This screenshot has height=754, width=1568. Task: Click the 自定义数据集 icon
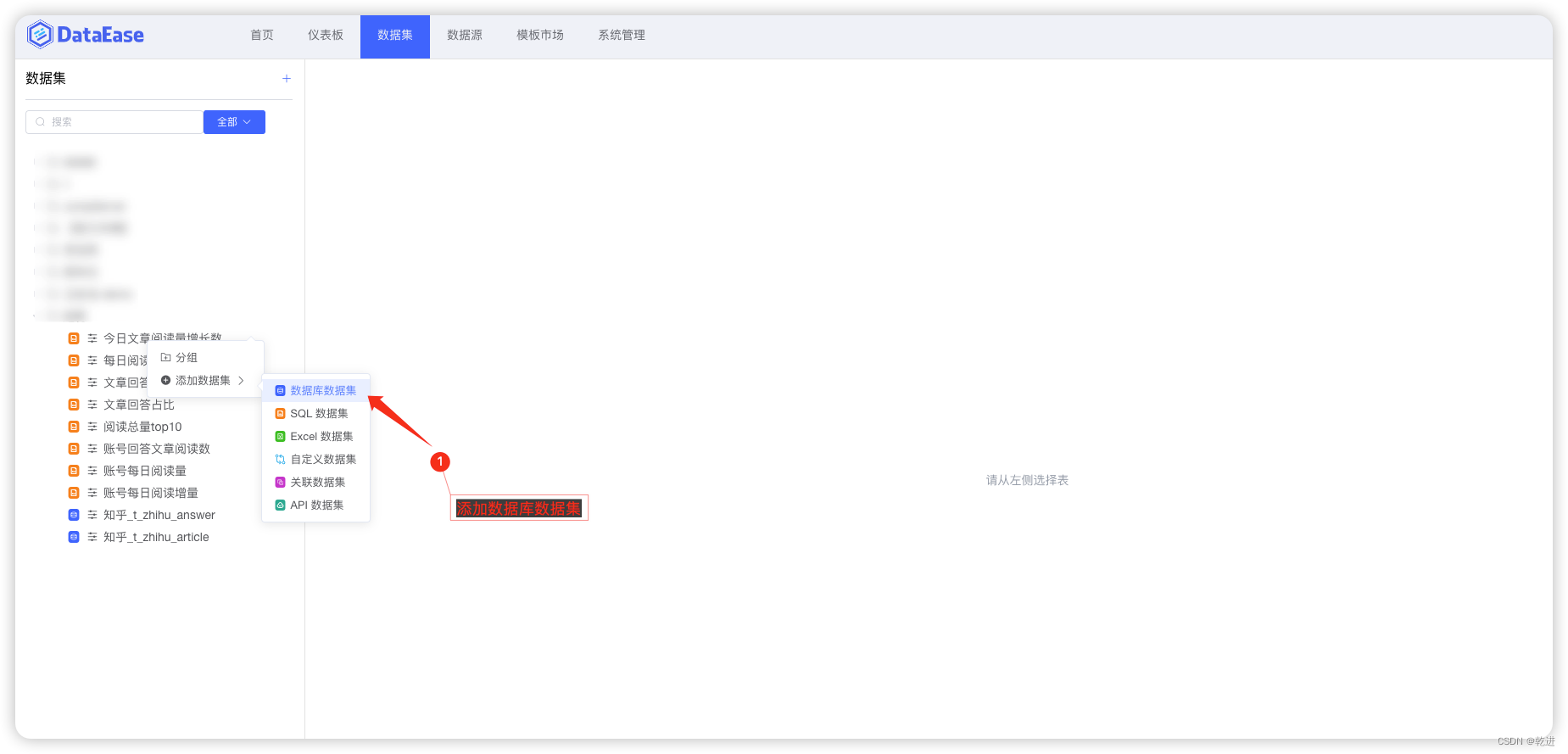(x=281, y=460)
